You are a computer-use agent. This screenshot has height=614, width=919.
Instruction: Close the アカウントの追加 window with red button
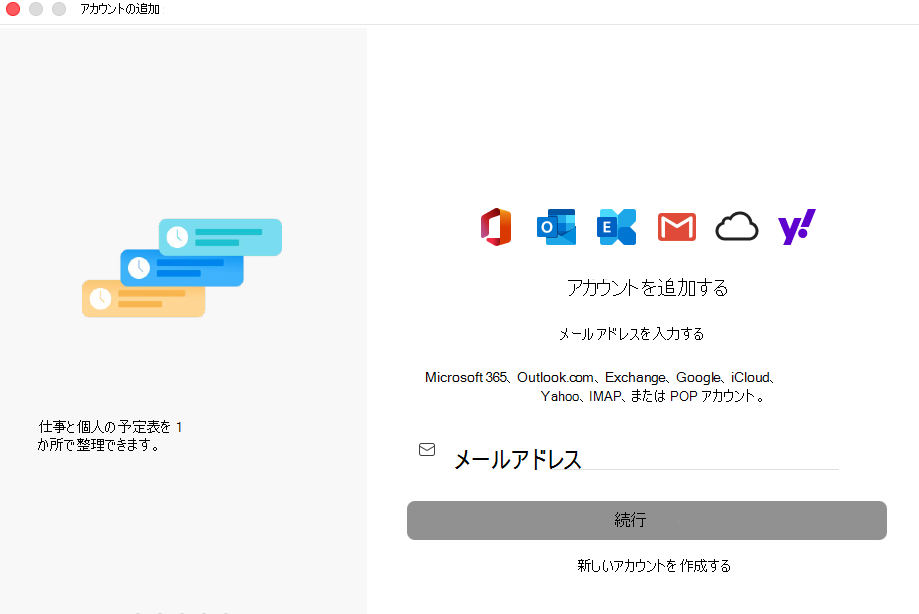(13, 9)
